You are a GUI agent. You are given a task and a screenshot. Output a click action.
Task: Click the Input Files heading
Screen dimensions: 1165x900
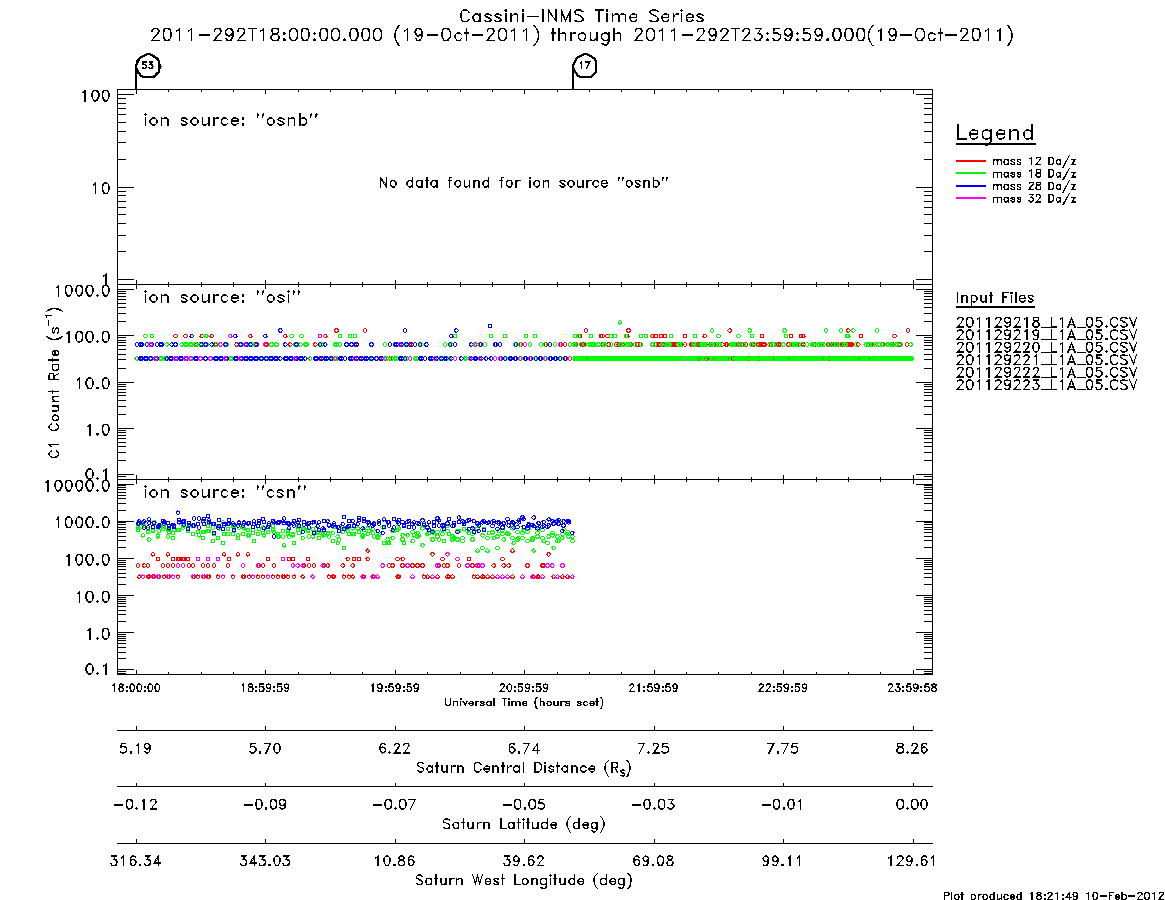point(995,298)
